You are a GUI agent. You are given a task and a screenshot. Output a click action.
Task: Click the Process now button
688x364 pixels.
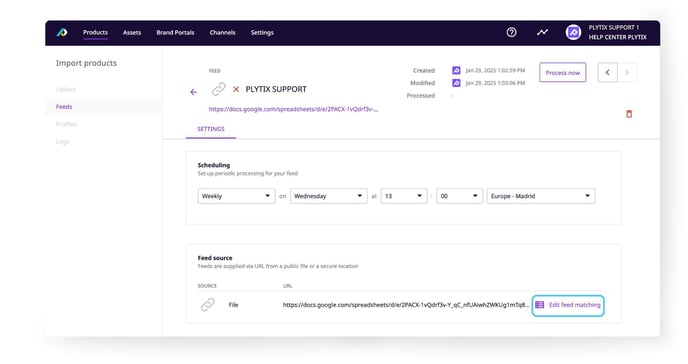click(563, 72)
